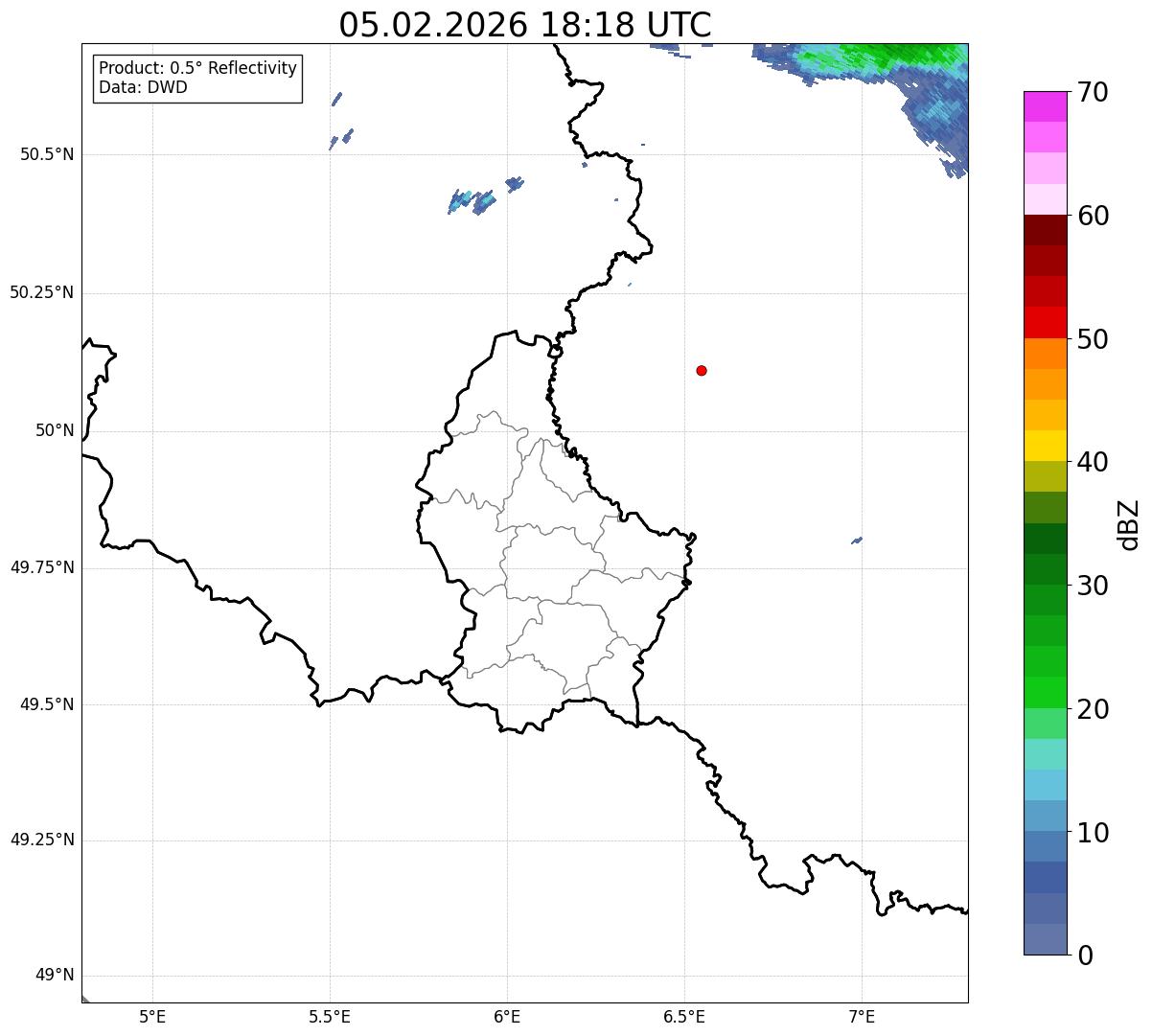Click the Product 0.5° Reflectivity info box
This screenshot has width=1152, height=1036.
(197, 79)
